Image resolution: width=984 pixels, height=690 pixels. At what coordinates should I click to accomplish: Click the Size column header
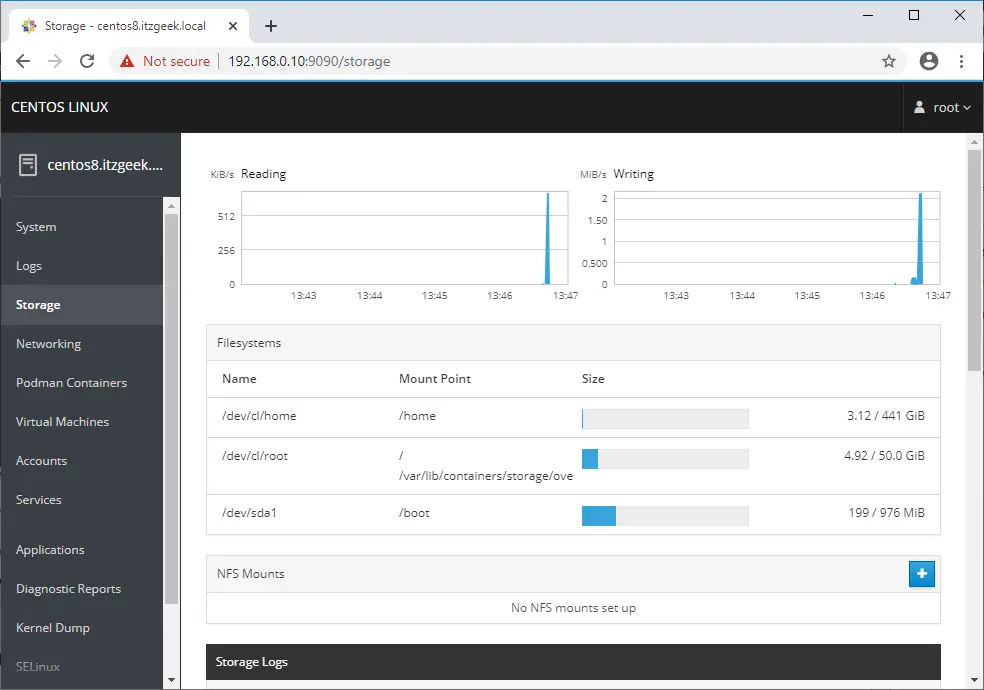point(593,379)
